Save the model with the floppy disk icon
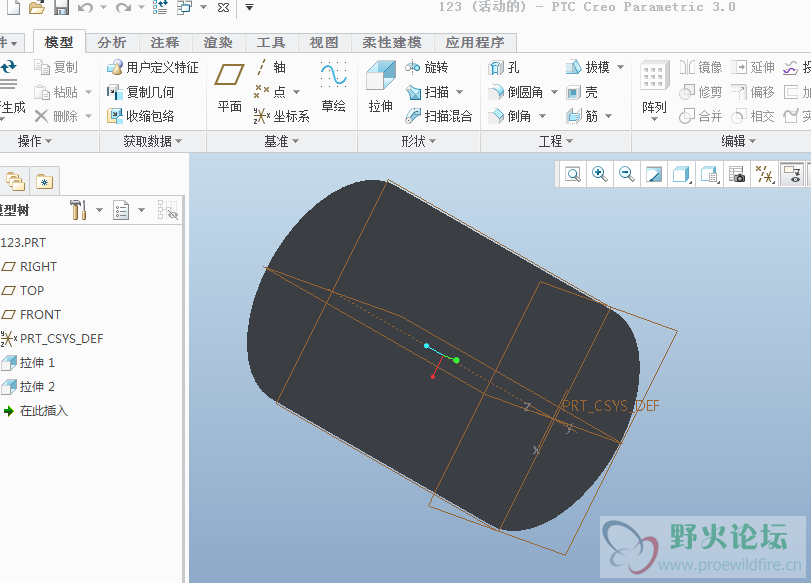Screen dimensions: 811x583 click(61, 7)
